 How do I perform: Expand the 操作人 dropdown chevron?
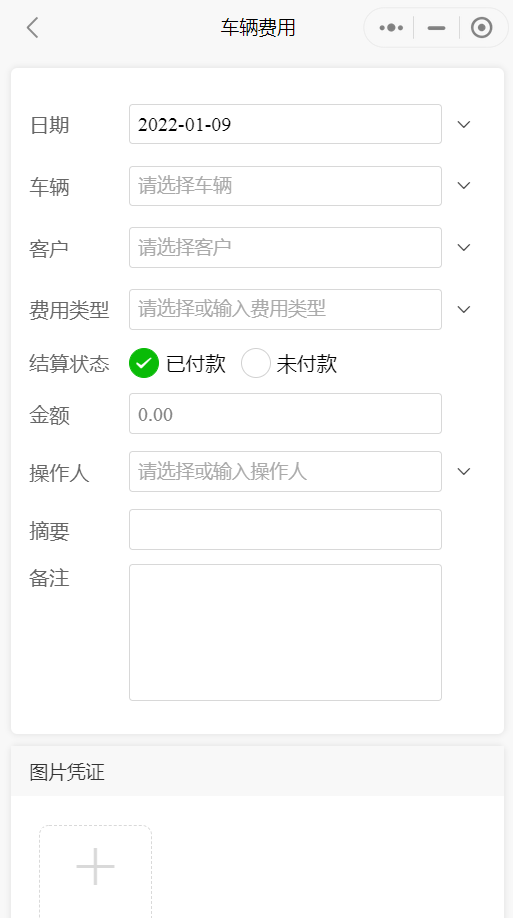464,471
